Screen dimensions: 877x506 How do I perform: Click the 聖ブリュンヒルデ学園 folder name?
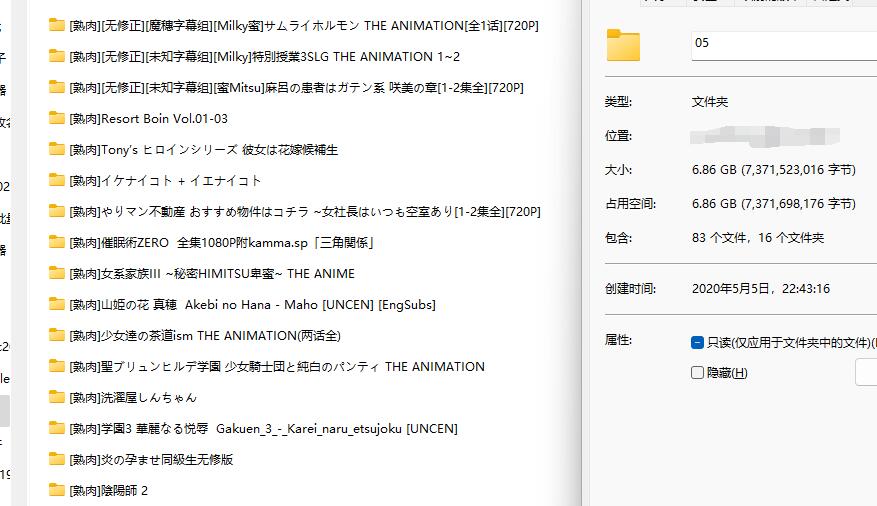[277, 367]
